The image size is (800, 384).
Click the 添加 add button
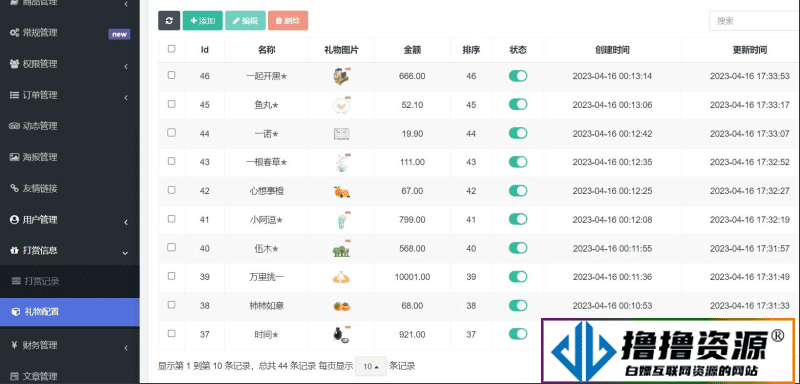click(x=203, y=21)
